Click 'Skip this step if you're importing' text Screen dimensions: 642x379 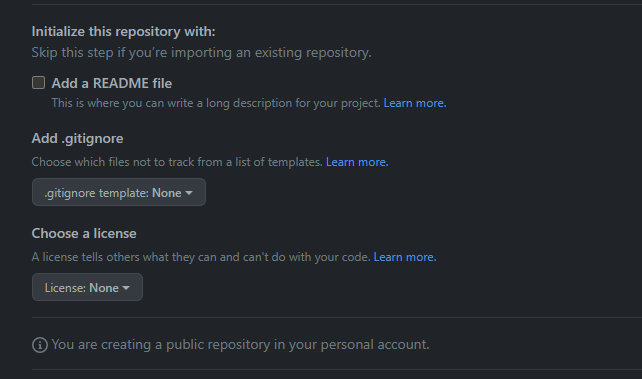click(x=201, y=53)
